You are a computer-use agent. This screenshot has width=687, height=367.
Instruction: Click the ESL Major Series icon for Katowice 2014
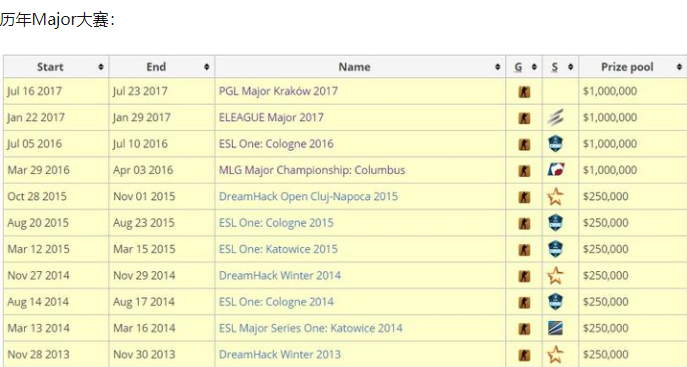point(555,328)
